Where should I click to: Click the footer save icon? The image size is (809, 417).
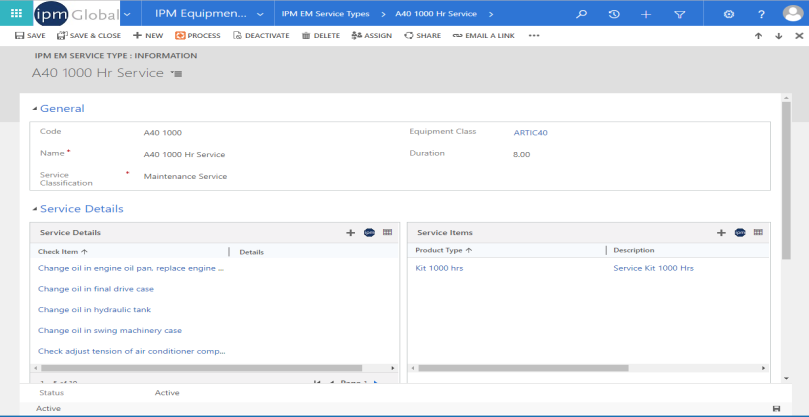pyautogui.click(x=776, y=409)
